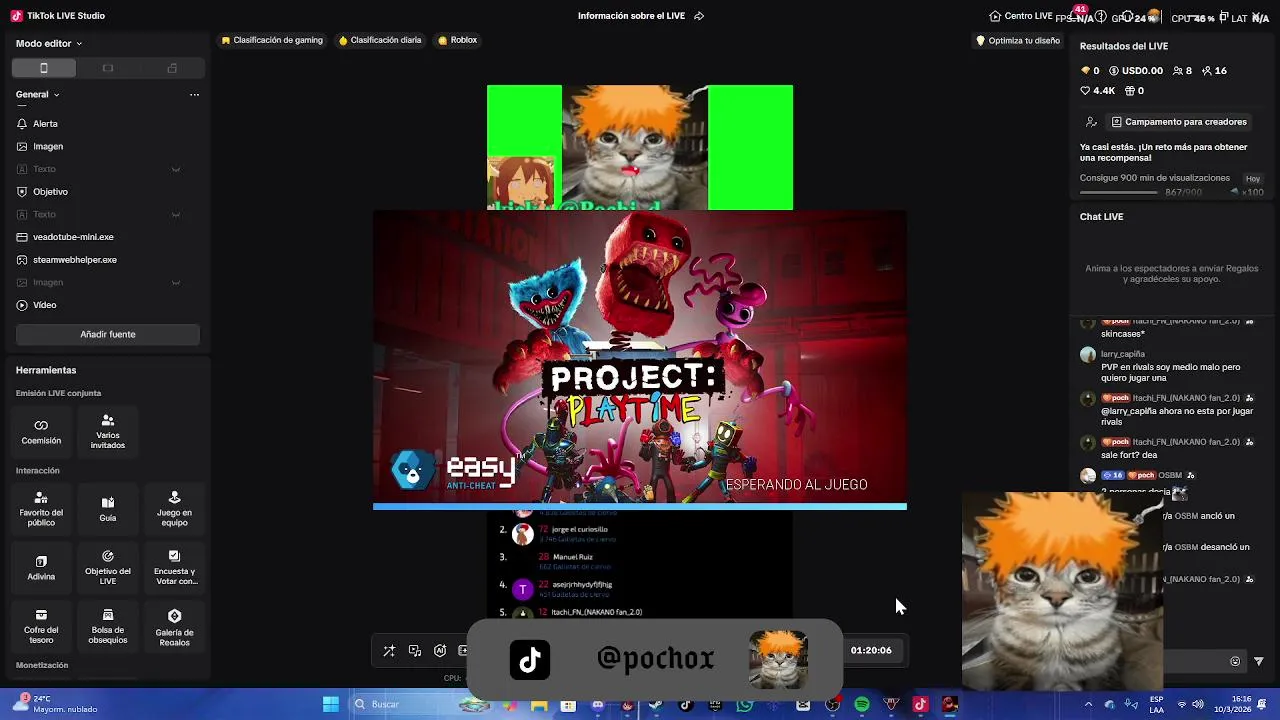Click the Añadir fuente button

click(108, 334)
